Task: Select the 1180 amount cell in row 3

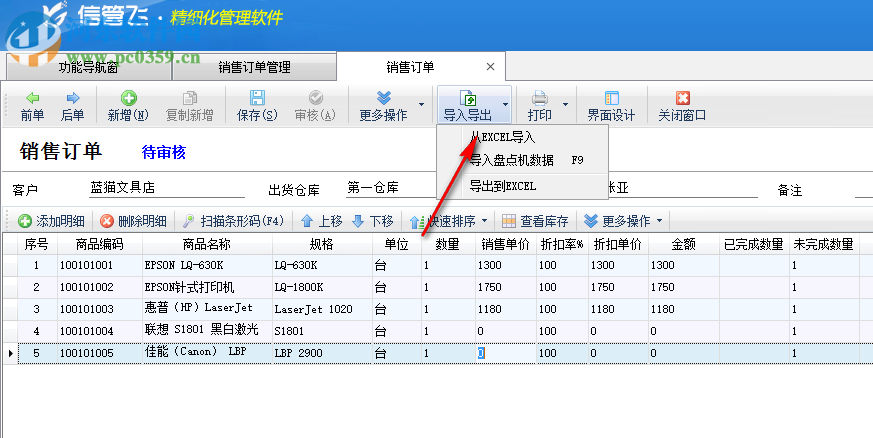Action: 683,309
